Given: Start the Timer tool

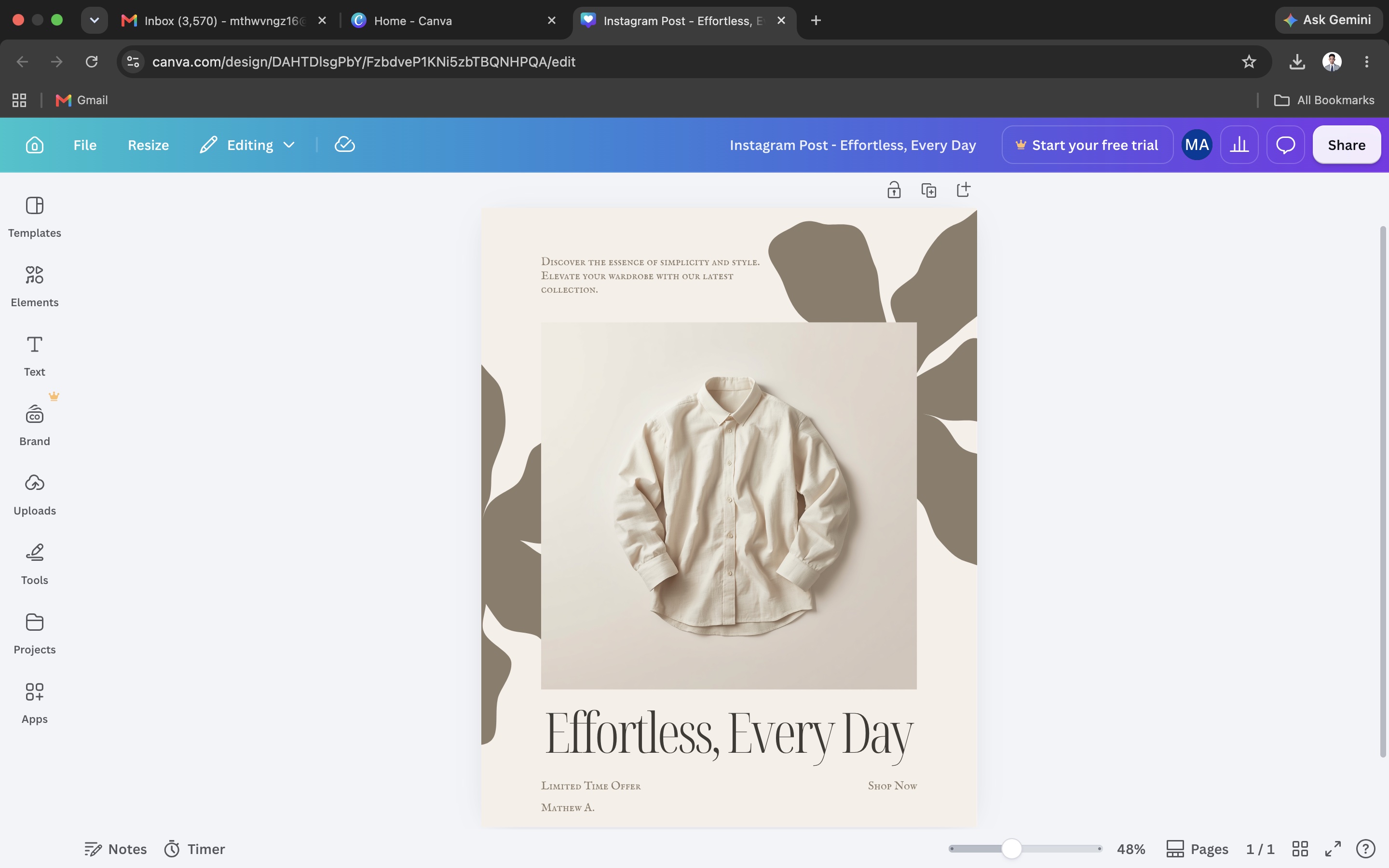Looking at the screenshot, I should (194, 849).
